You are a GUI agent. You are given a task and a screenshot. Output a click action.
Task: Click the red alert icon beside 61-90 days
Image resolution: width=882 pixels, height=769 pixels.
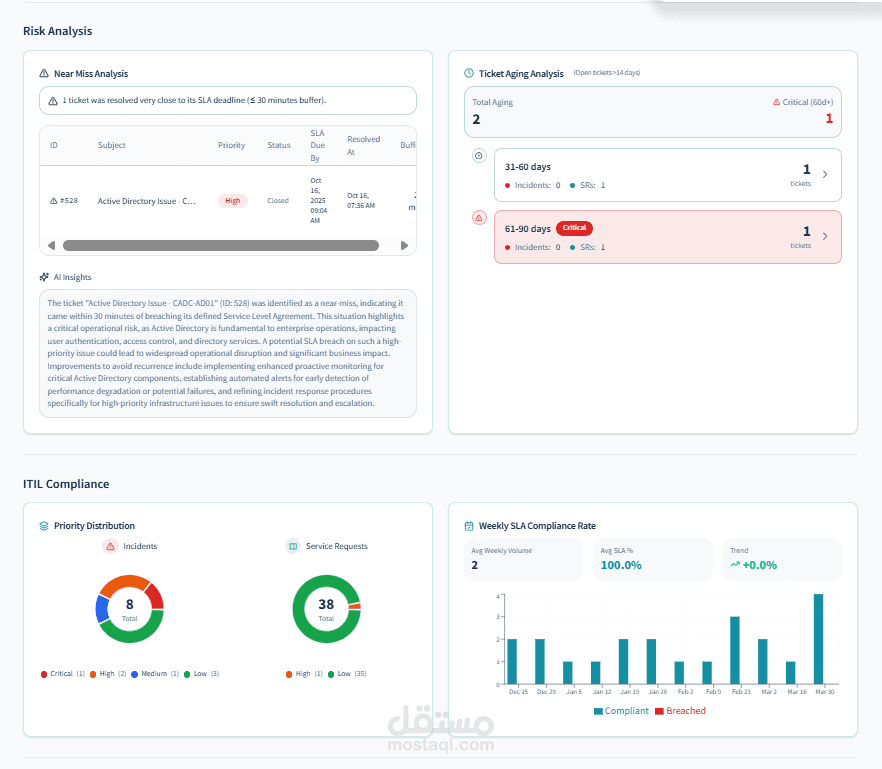pos(479,218)
